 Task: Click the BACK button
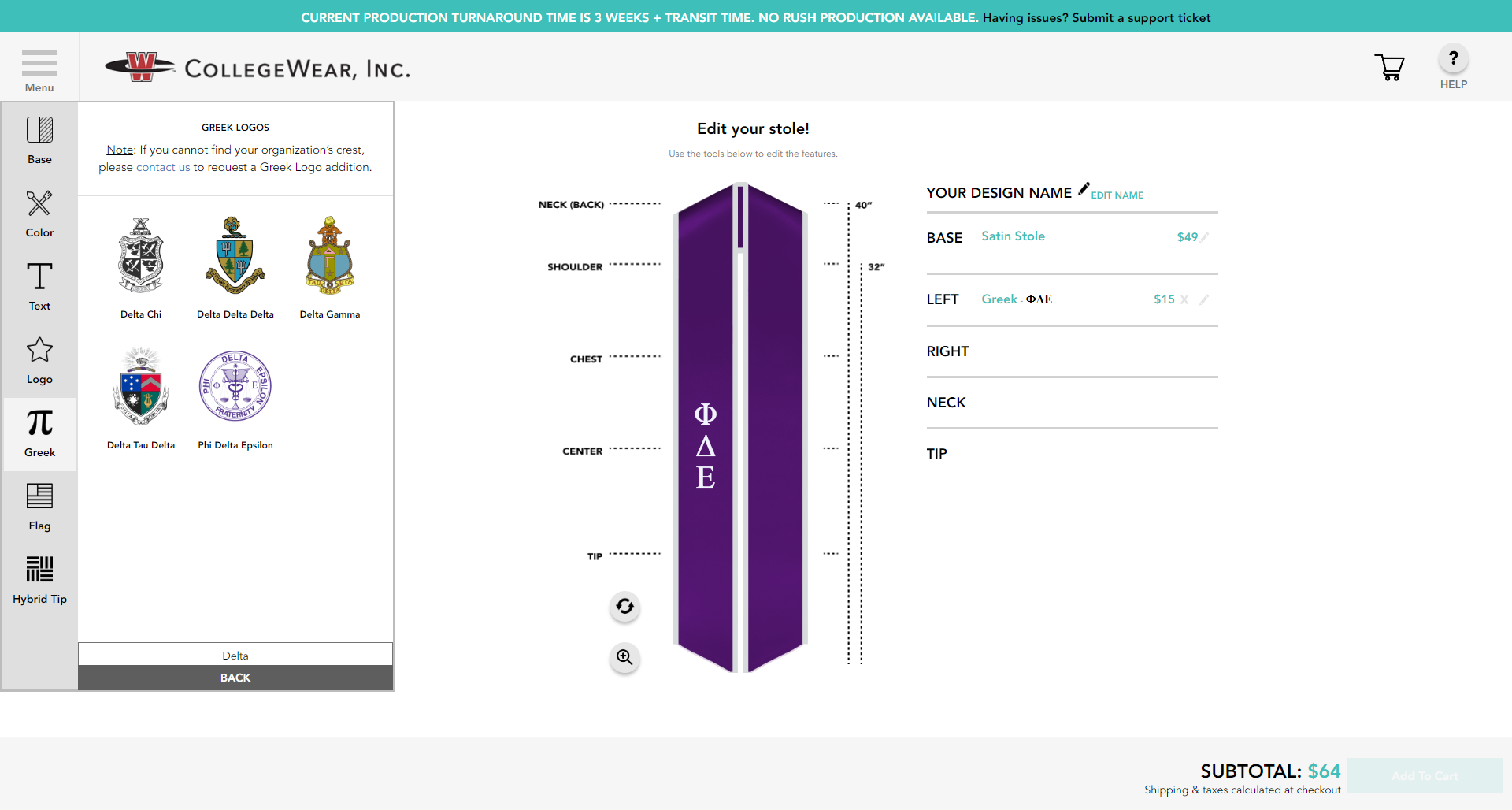click(235, 678)
